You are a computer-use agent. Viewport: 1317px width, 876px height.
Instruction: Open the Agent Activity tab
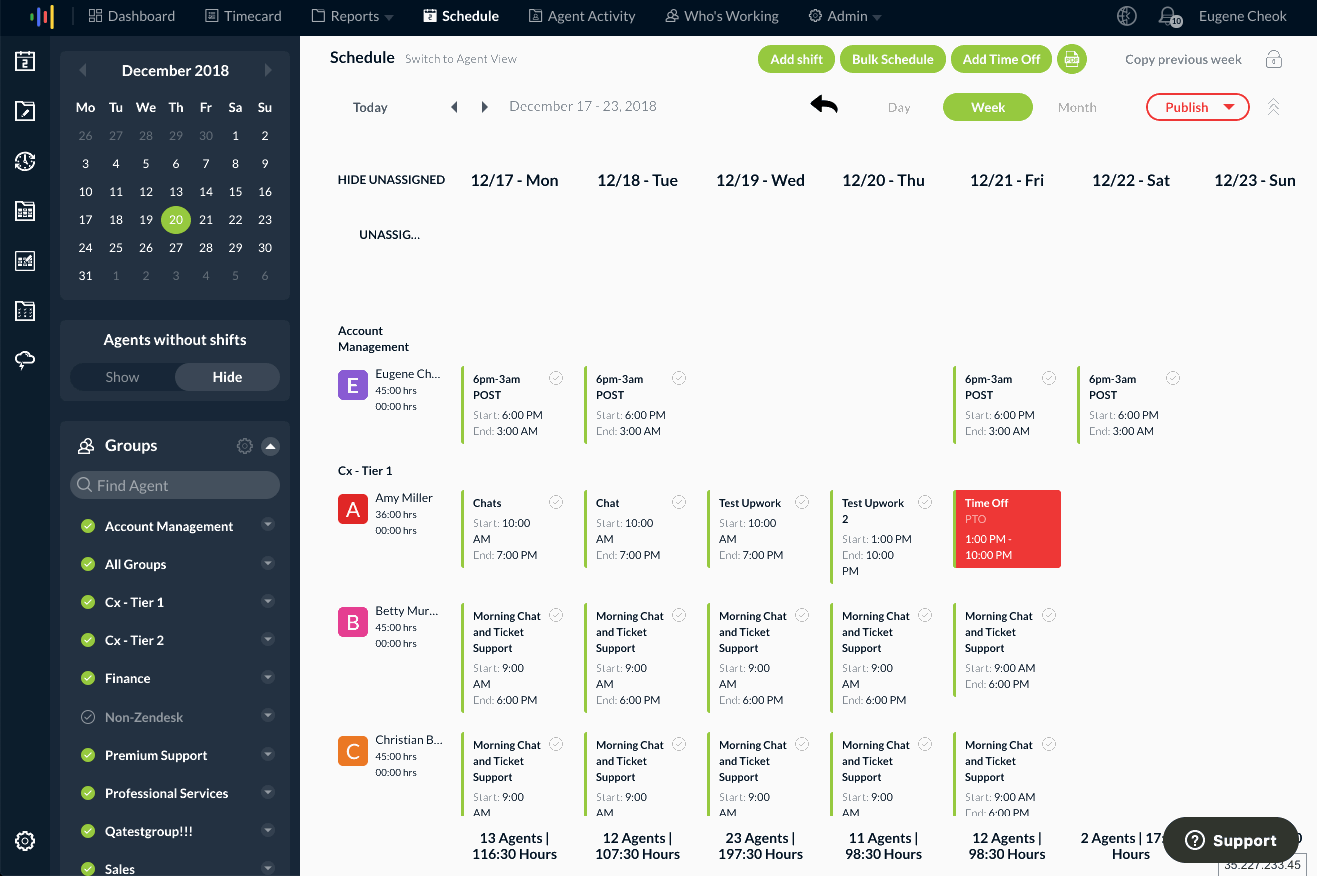pos(582,16)
